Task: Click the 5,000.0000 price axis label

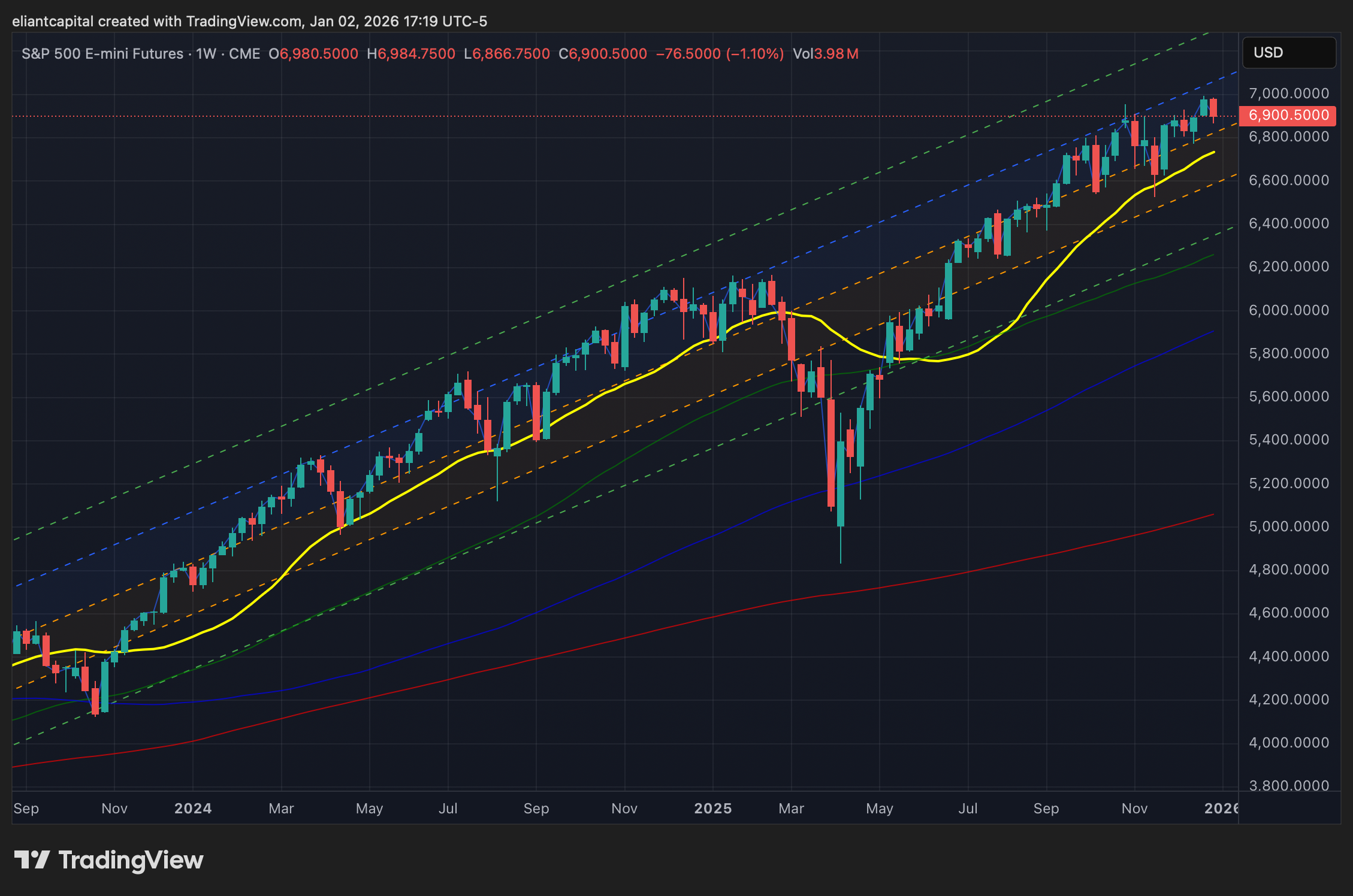Action: tap(1288, 526)
